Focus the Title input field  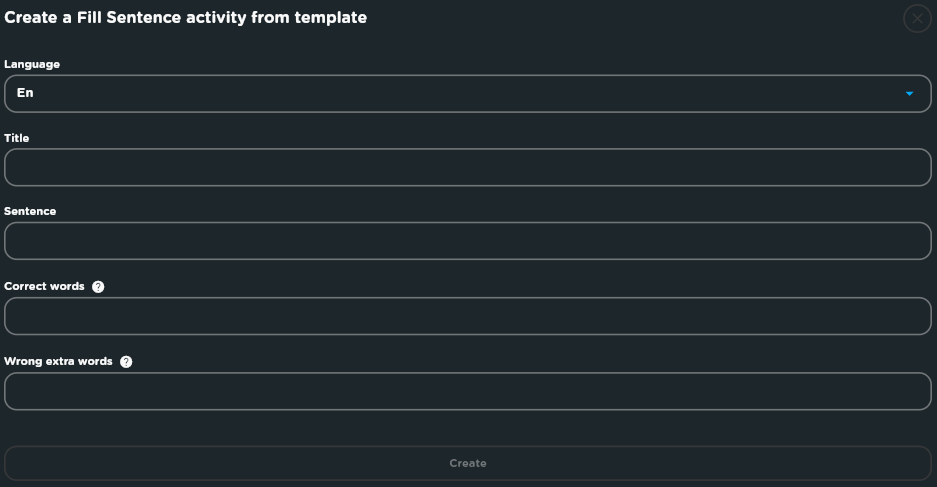coord(468,167)
